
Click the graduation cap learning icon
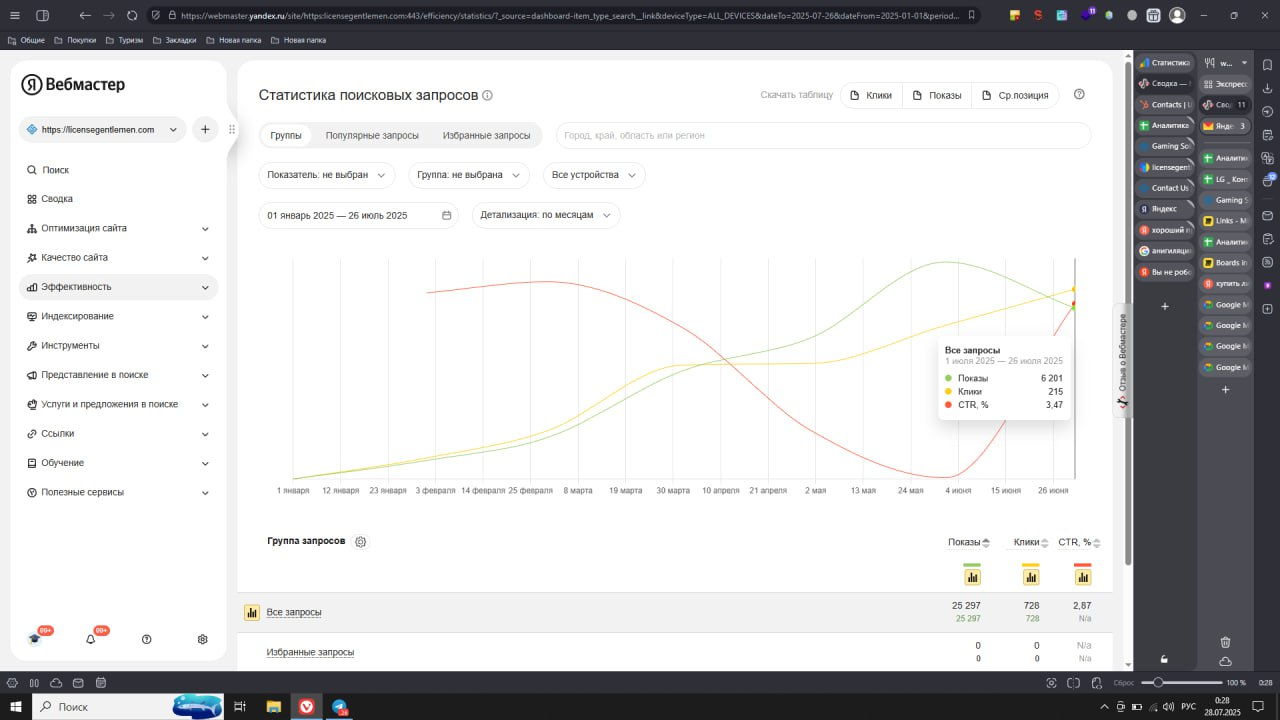[x=35, y=639]
